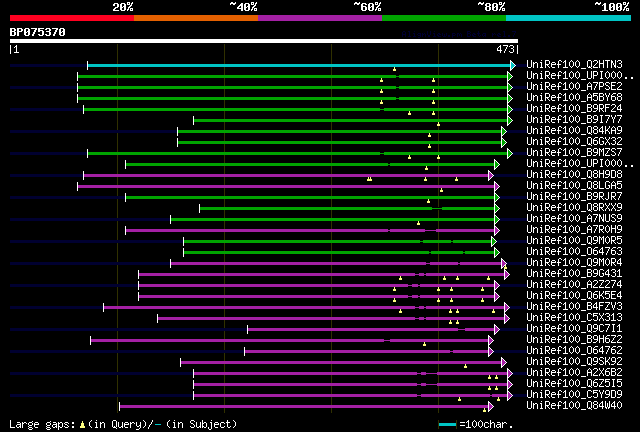640x432 pixels.
Task: Open hit UniRef100_C5X313 label
Action: click(574, 318)
